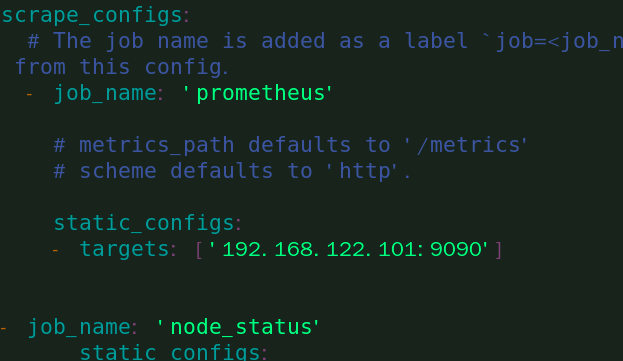Click the scrape_configs key
Screen dimensions: 623x361
pyautogui.click(x=92, y=16)
